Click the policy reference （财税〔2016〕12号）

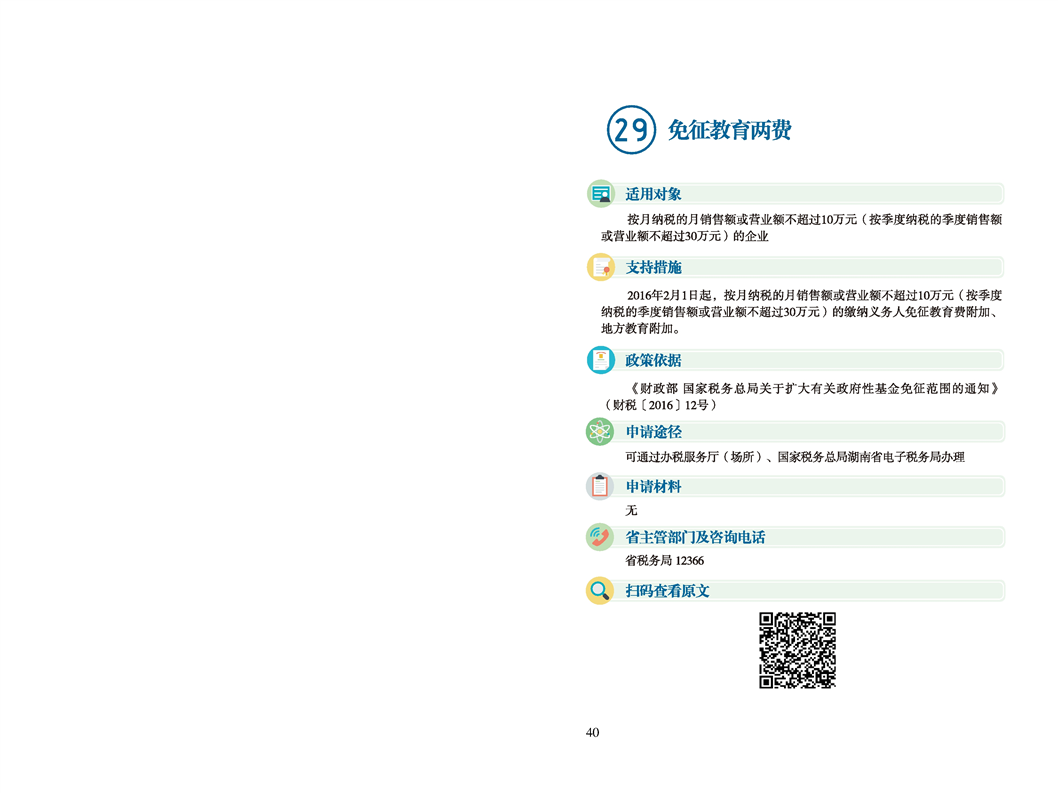(x=661, y=405)
